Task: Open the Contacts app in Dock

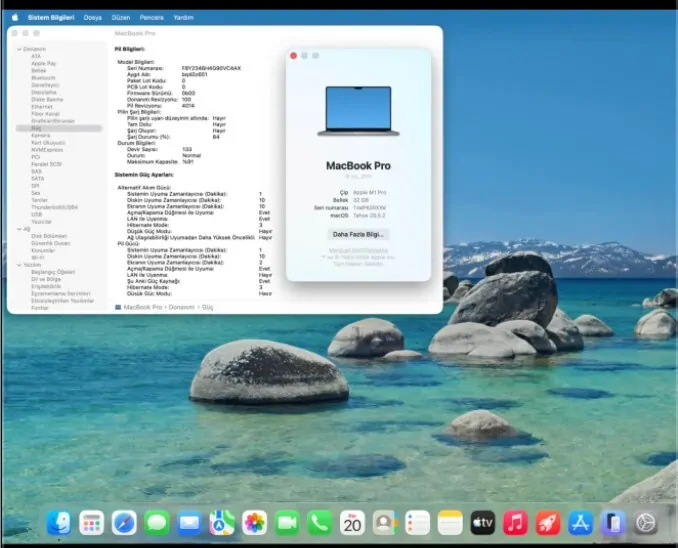Action: click(x=385, y=523)
